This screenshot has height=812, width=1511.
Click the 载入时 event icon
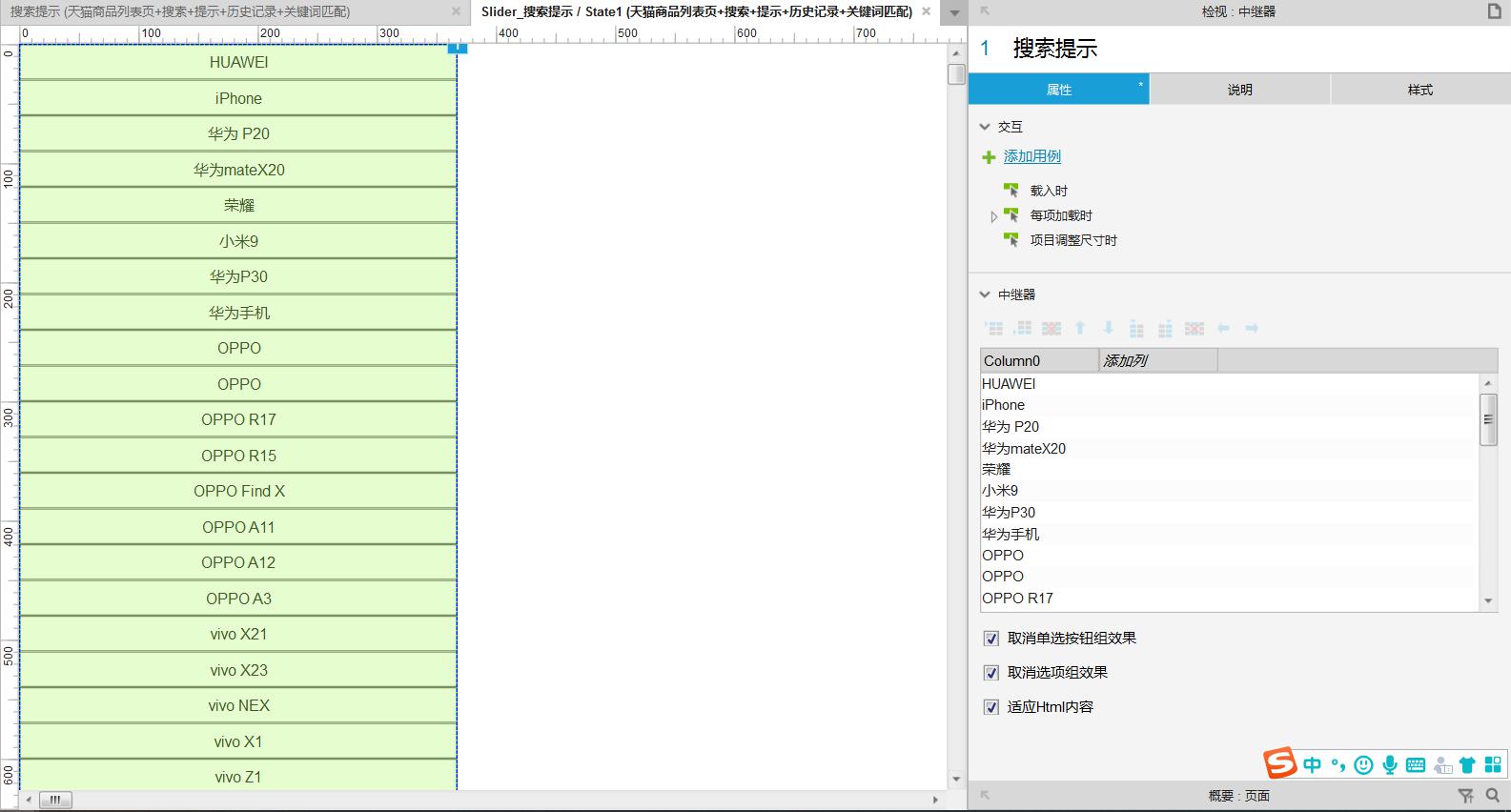tap(1011, 190)
